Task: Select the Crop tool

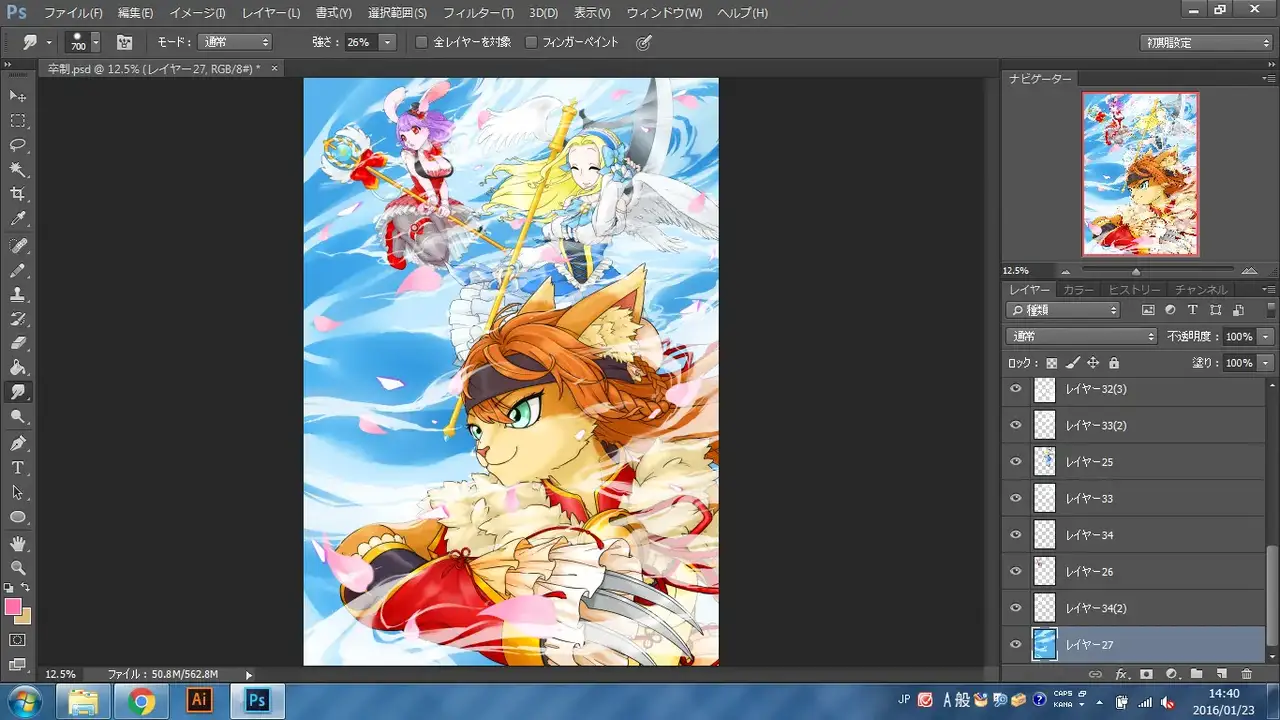Action: (18, 194)
